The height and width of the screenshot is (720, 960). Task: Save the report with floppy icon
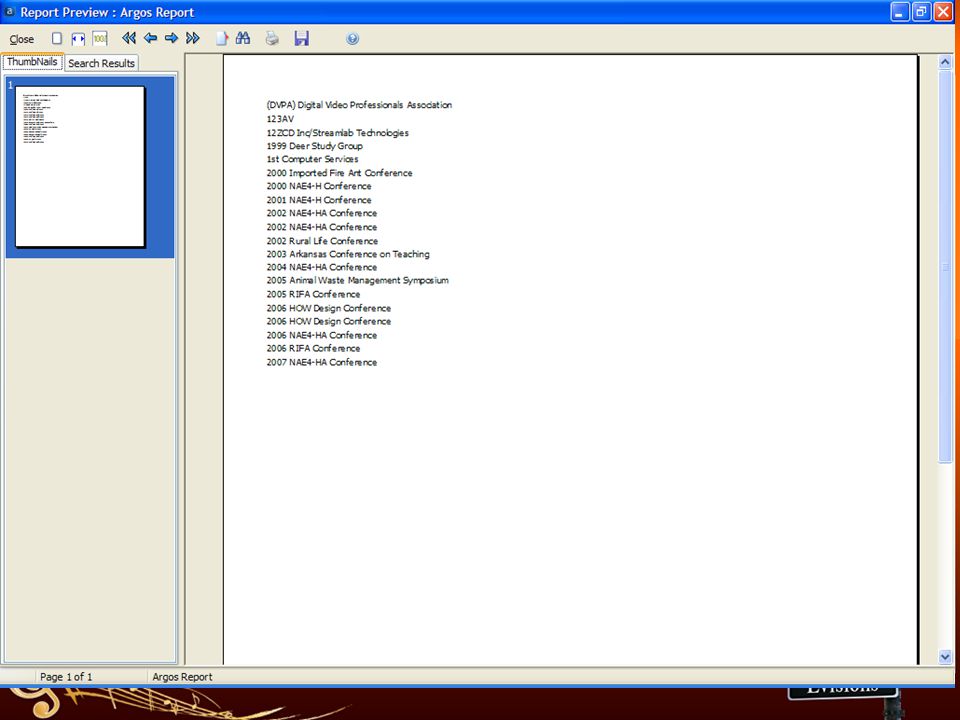301,39
